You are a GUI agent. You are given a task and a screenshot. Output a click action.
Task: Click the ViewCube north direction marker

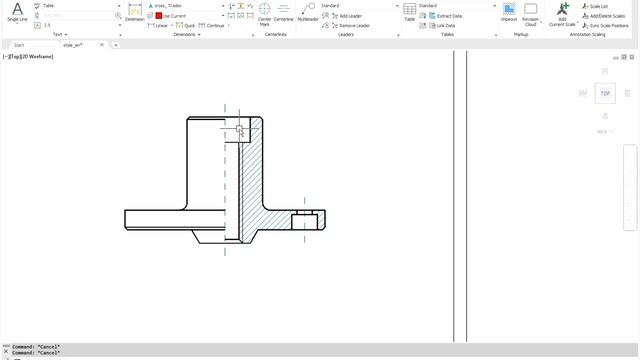[605, 71]
